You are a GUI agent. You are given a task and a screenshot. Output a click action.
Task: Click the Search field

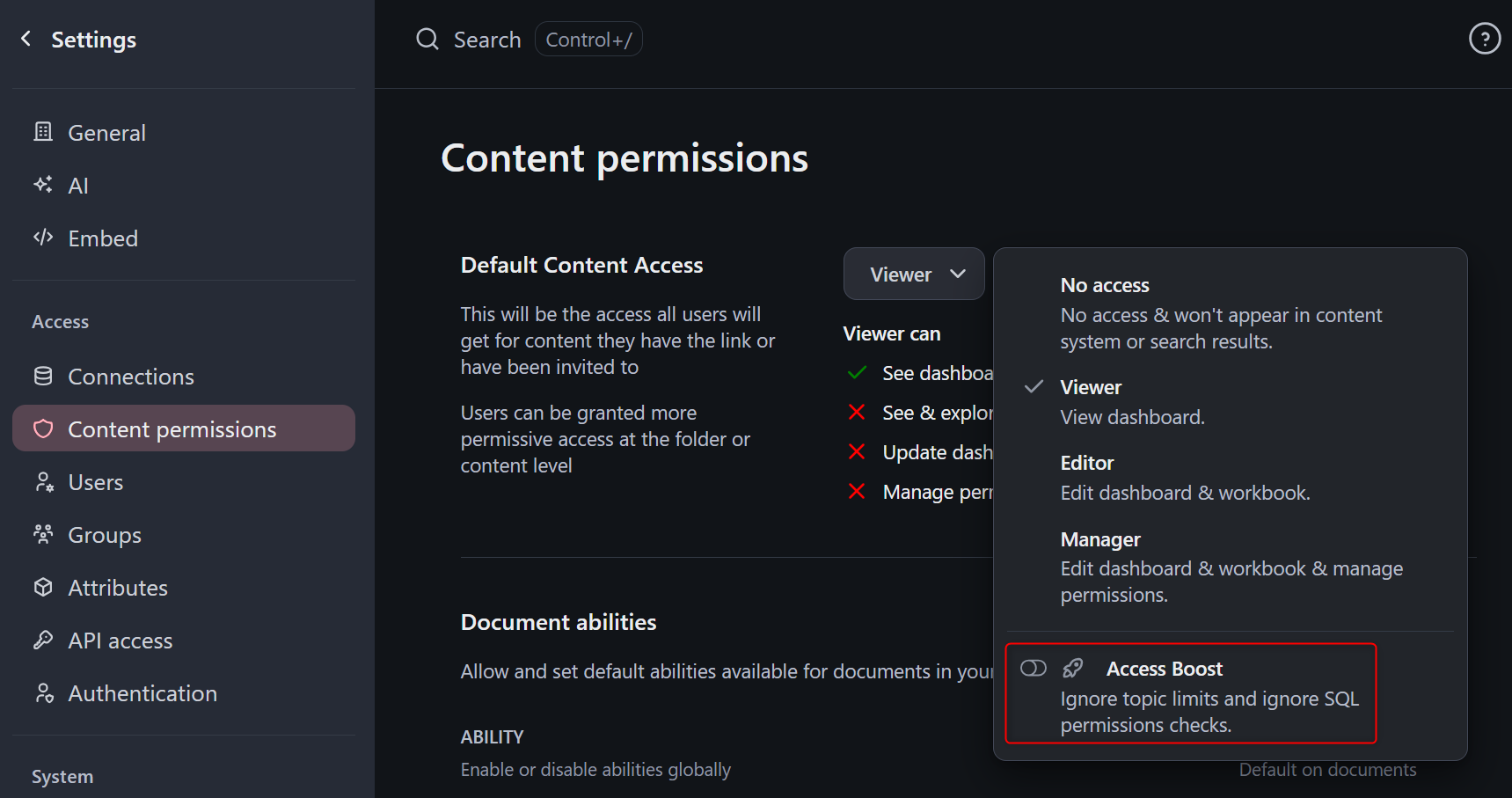[487, 40]
